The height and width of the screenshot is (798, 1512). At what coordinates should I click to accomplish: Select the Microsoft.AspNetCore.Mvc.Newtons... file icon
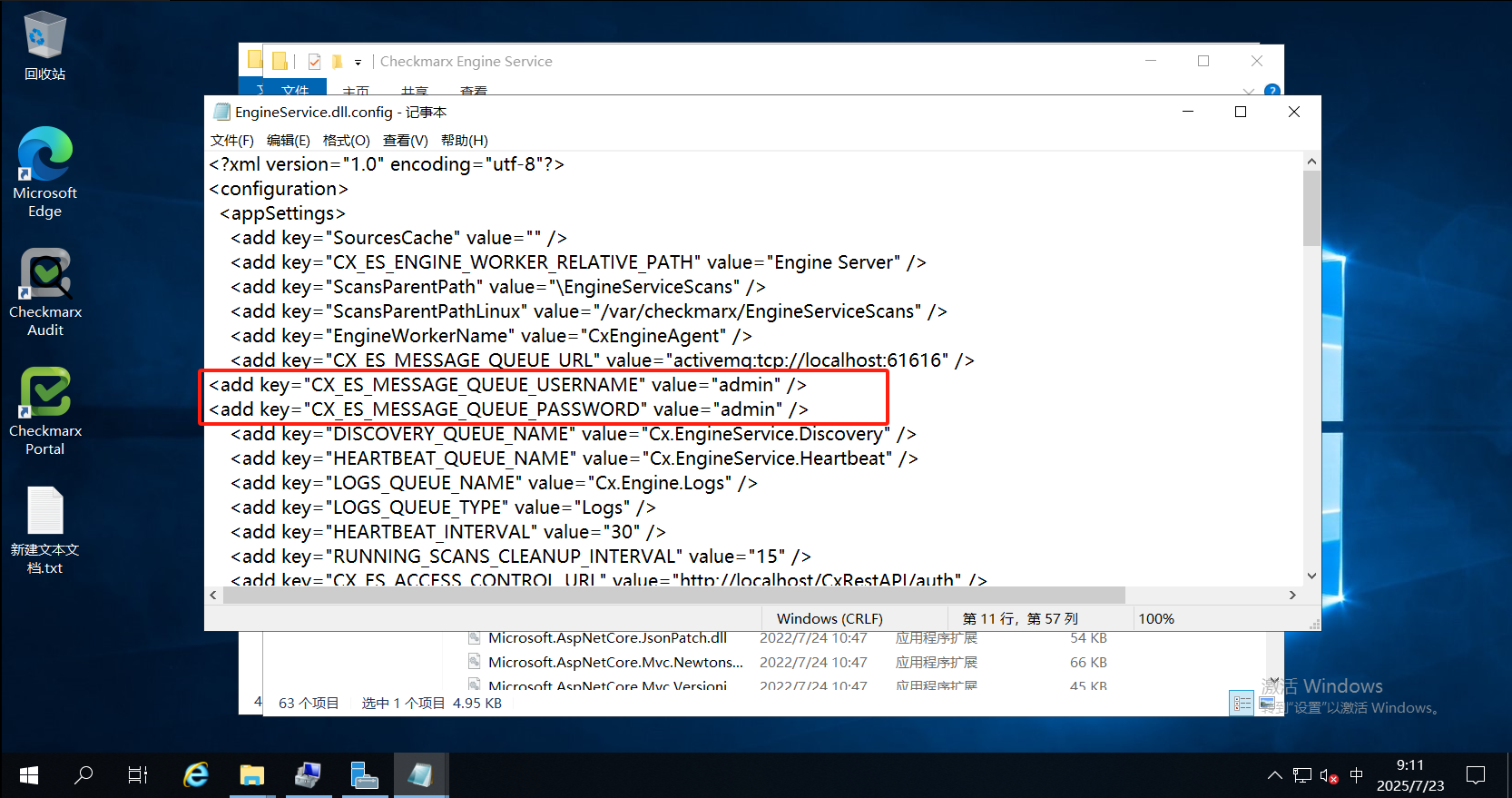coord(474,662)
